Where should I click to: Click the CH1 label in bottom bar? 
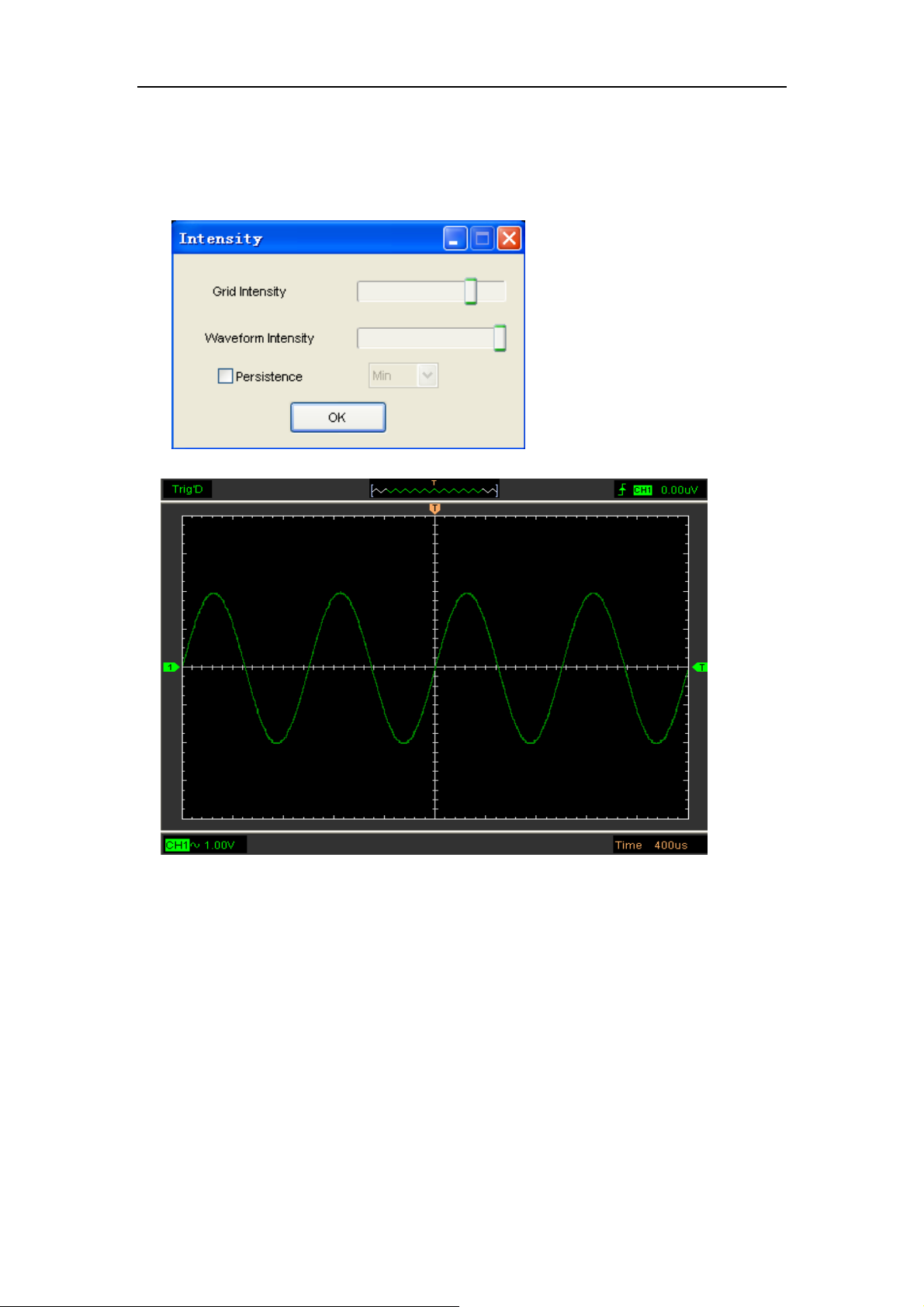(x=177, y=845)
